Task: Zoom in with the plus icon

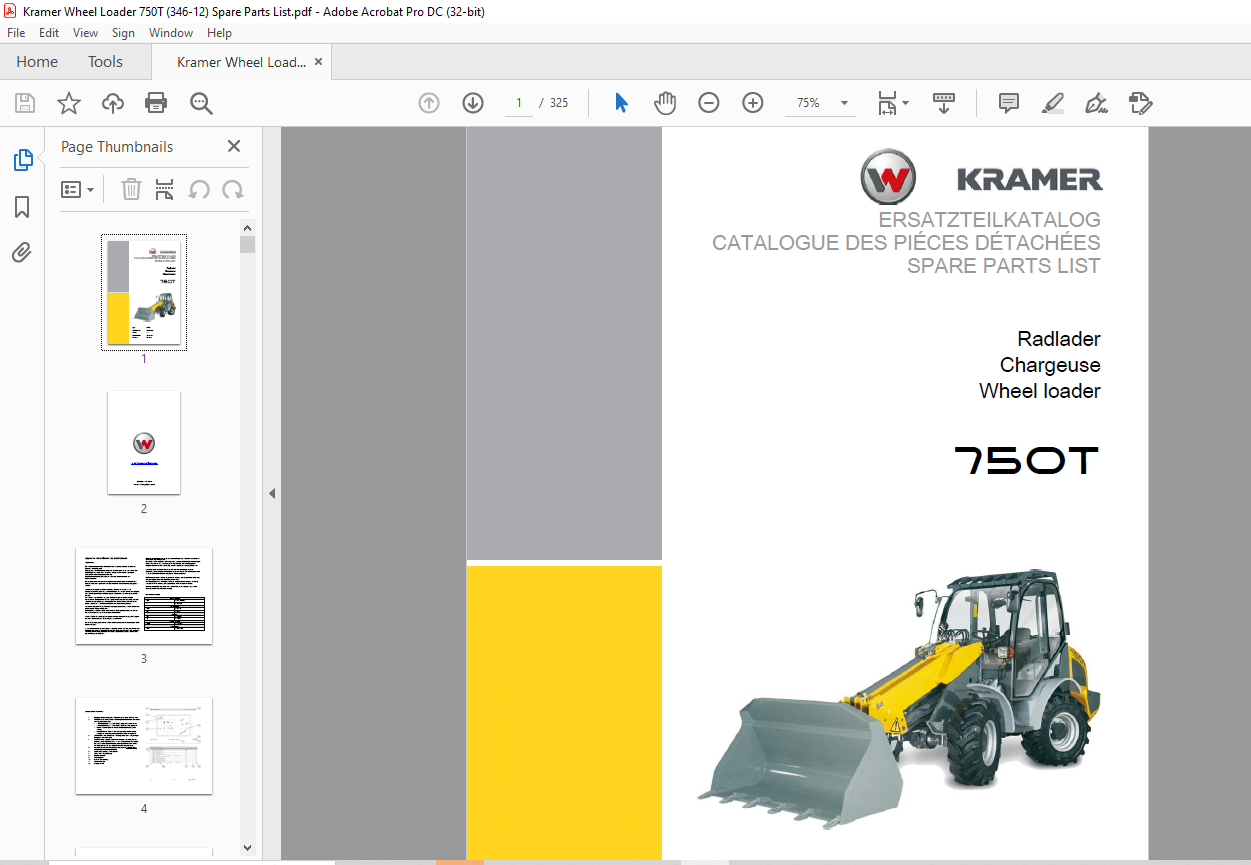Action: click(753, 103)
